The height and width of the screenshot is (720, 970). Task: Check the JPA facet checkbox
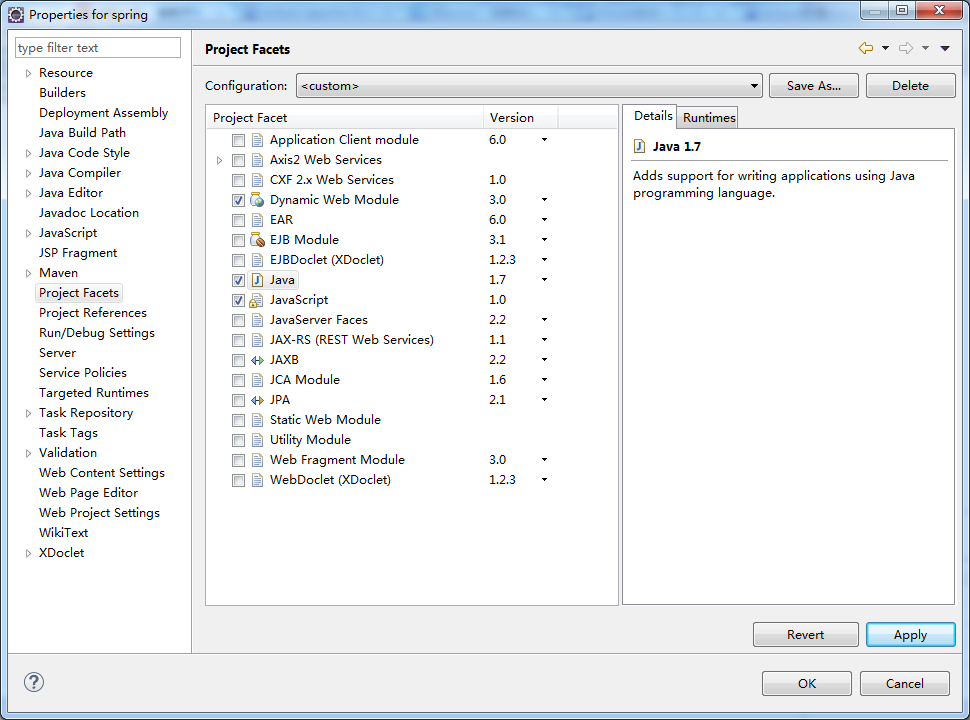238,400
